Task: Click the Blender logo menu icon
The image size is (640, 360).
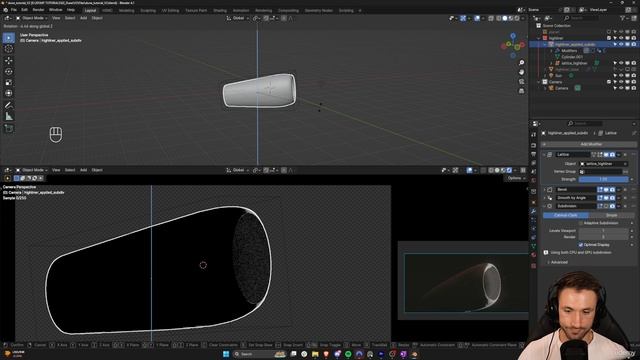Action: 5,10
